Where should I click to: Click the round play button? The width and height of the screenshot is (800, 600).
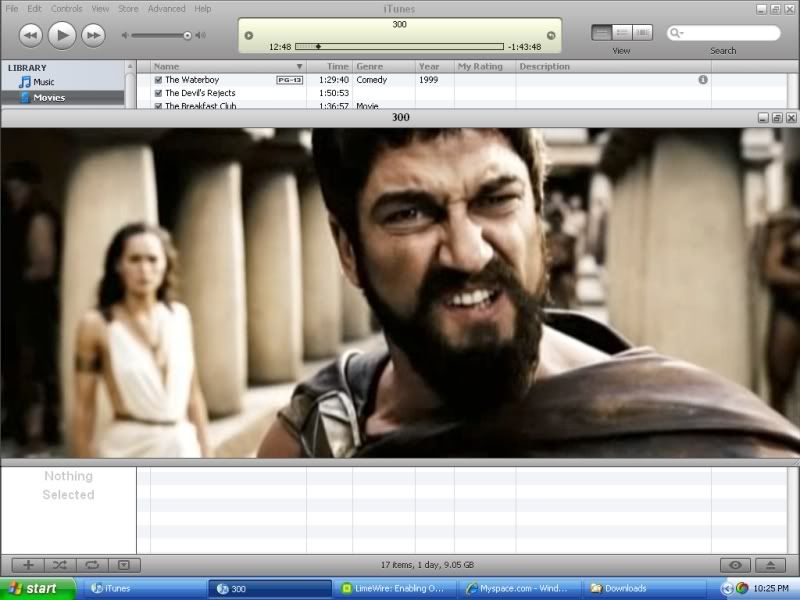[62, 35]
